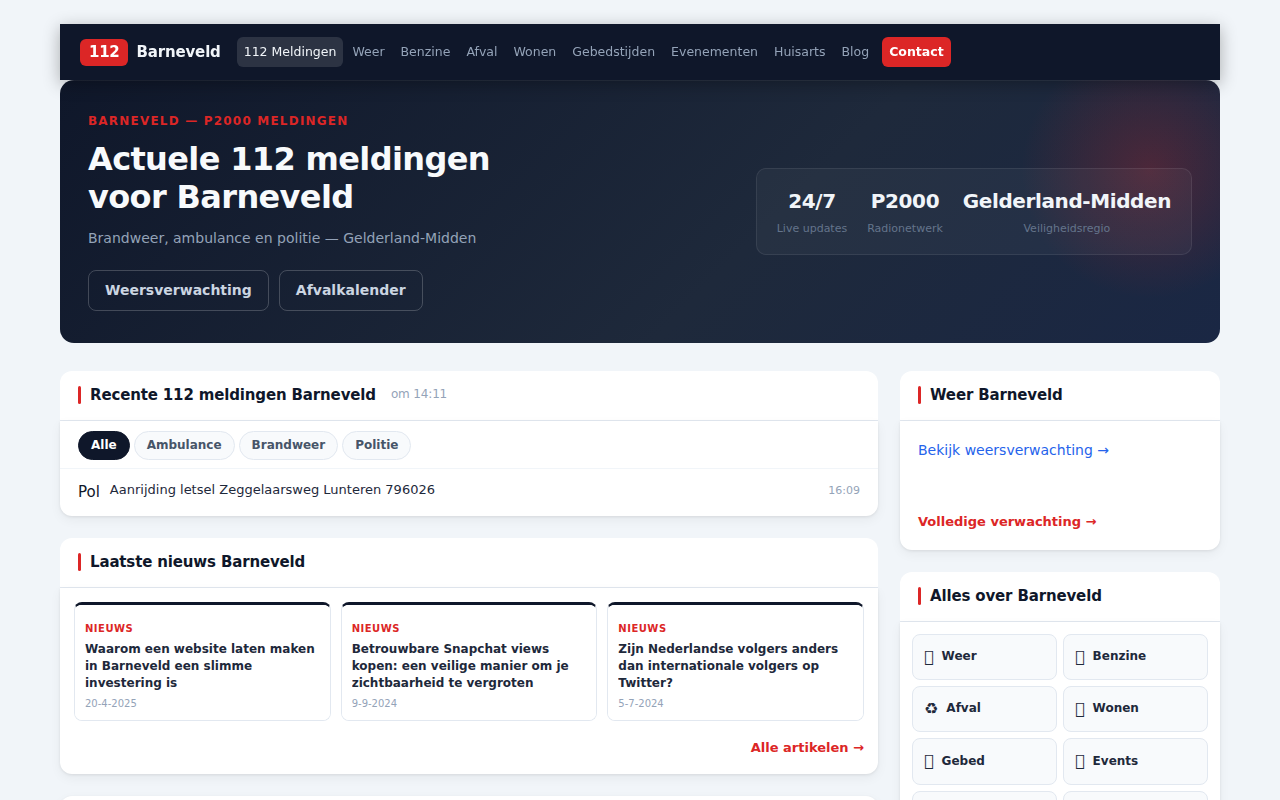This screenshot has height=800, width=1280.
Task: Click the Gelderland-Midden Veiligheidsregio stat
Action: pos(1067,212)
